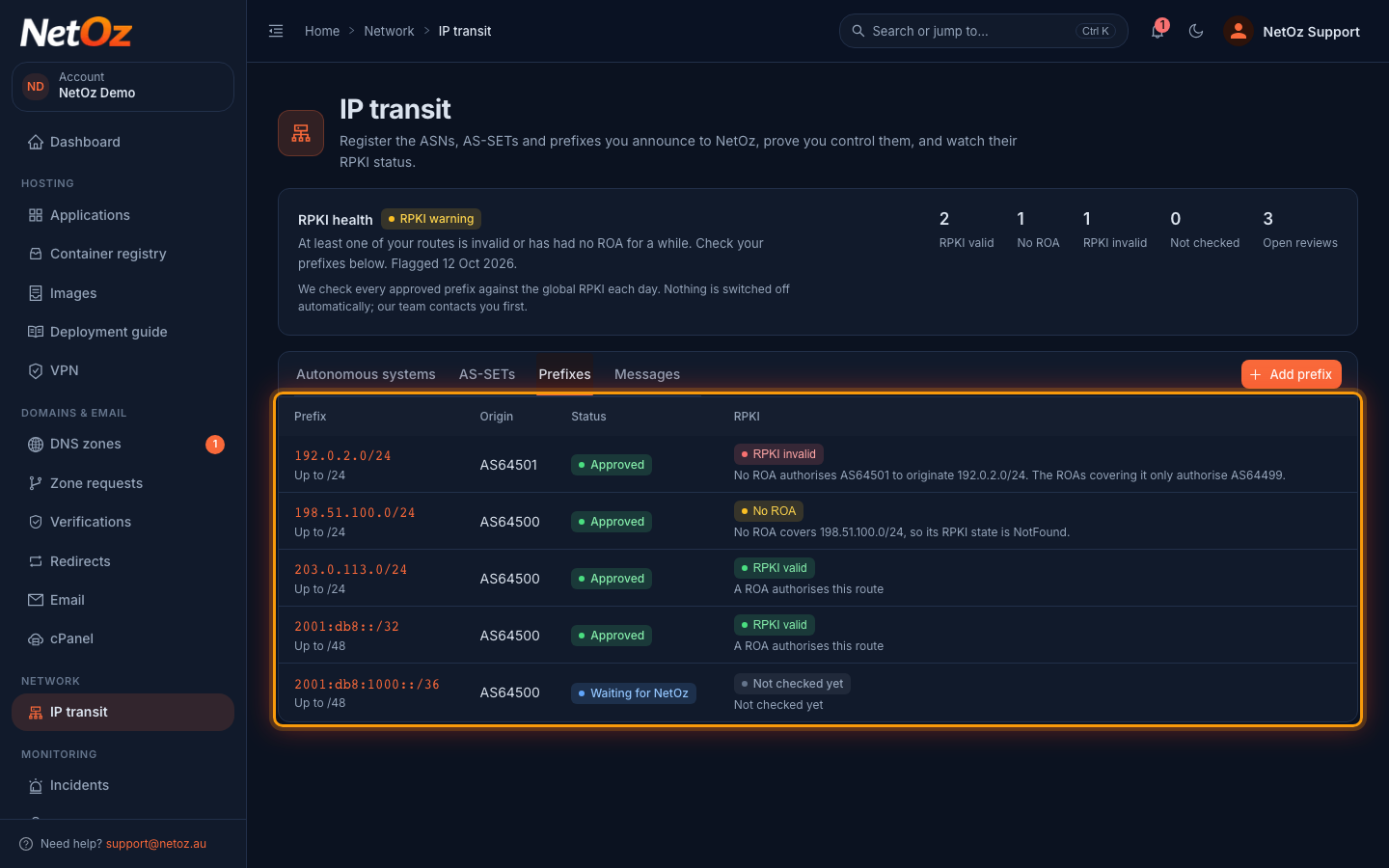Go to Zone requests
The height and width of the screenshot is (868, 1389).
click(123, 483)
